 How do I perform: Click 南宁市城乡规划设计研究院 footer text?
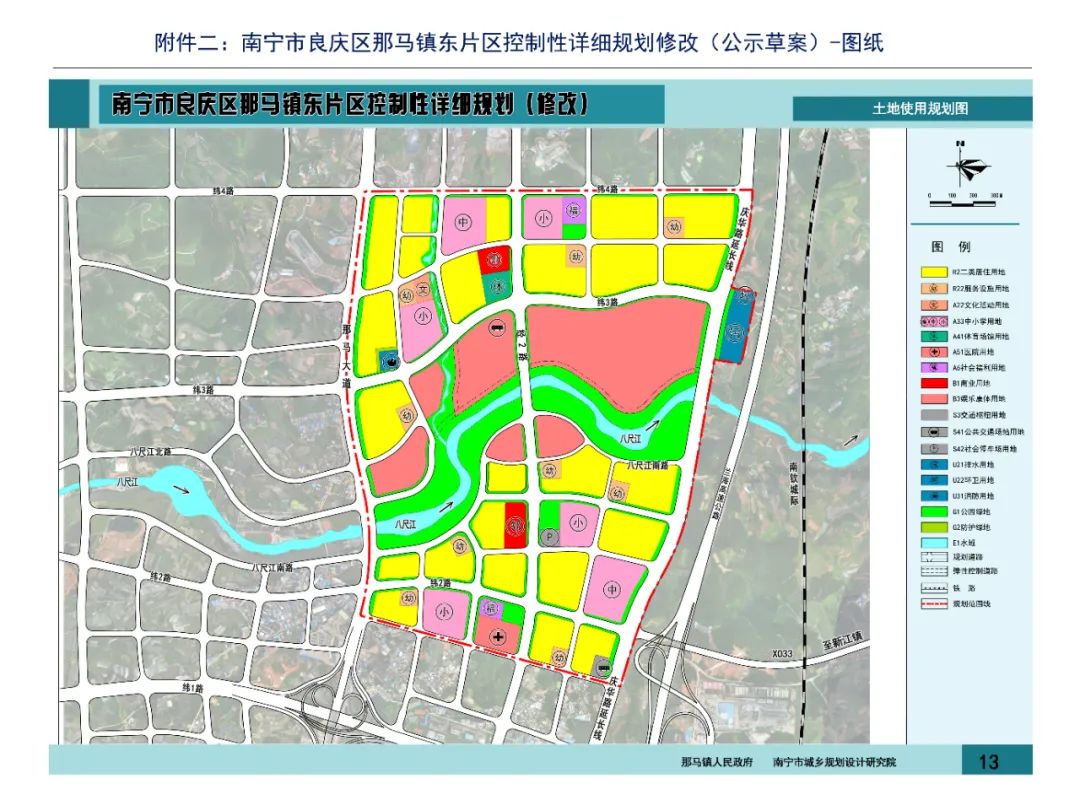(x=834, y=762)
